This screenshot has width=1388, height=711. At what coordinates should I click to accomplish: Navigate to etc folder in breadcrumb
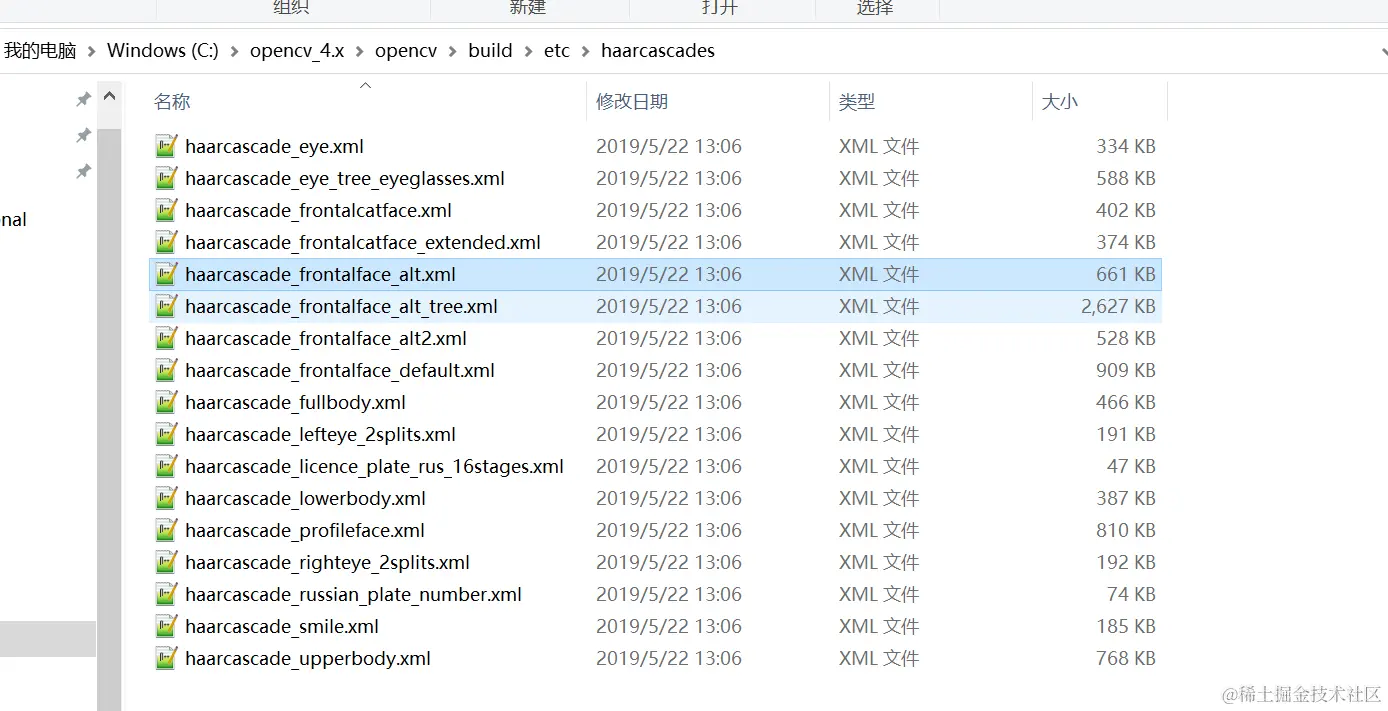tap(557, 51)
